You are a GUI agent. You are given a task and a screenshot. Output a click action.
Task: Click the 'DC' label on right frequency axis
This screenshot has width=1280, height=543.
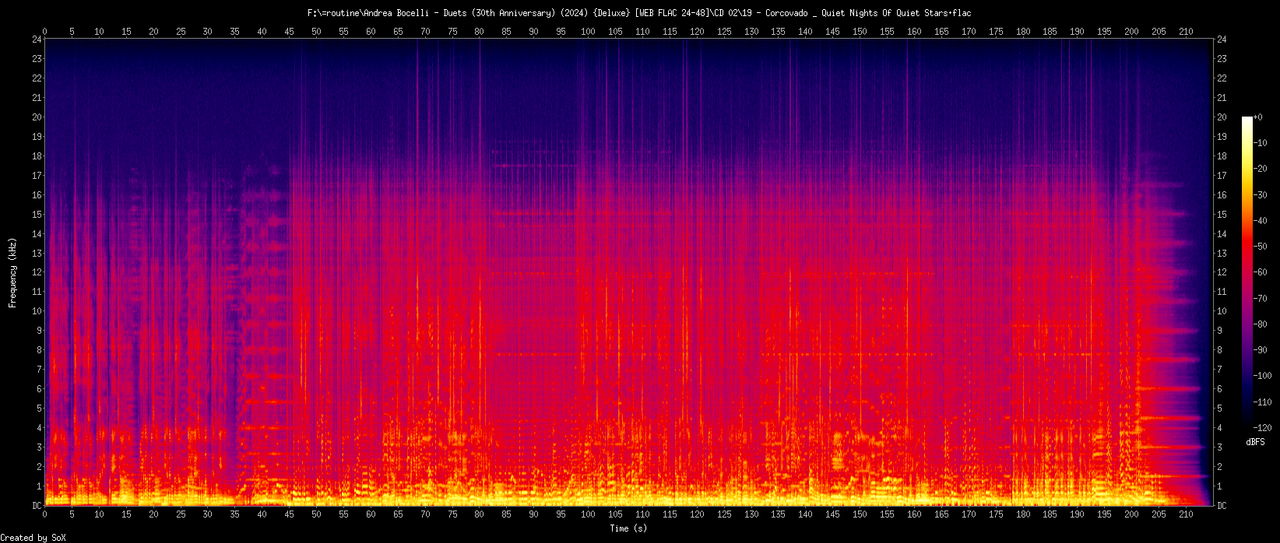click(1222, 506)
